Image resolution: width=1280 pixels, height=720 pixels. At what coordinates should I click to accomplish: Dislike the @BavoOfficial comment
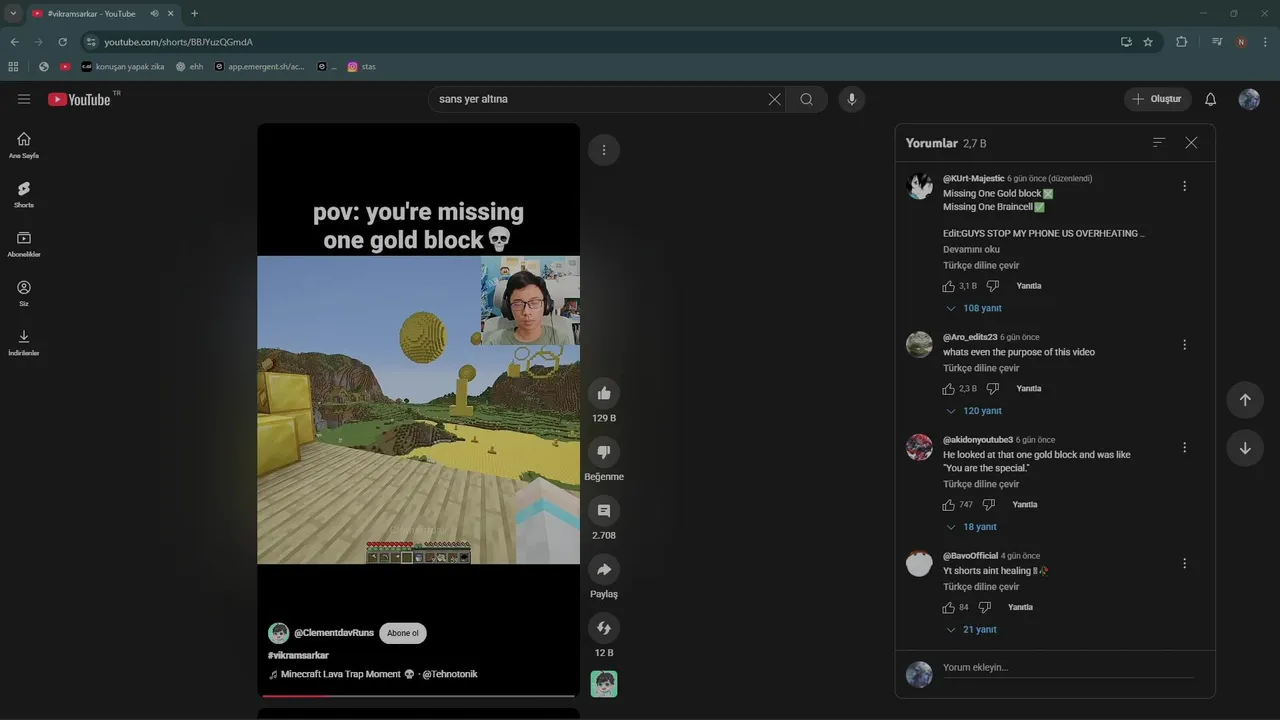985,608
